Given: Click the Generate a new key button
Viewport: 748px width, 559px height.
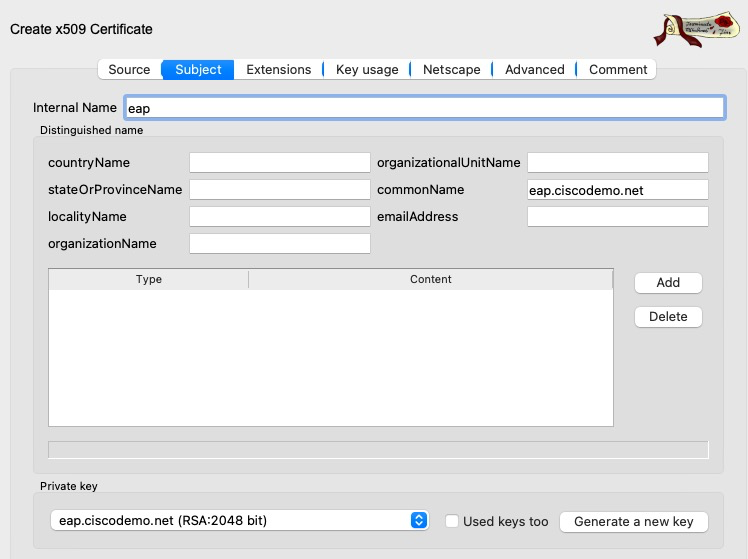Looking at the screenshot, I should (634, 522).
